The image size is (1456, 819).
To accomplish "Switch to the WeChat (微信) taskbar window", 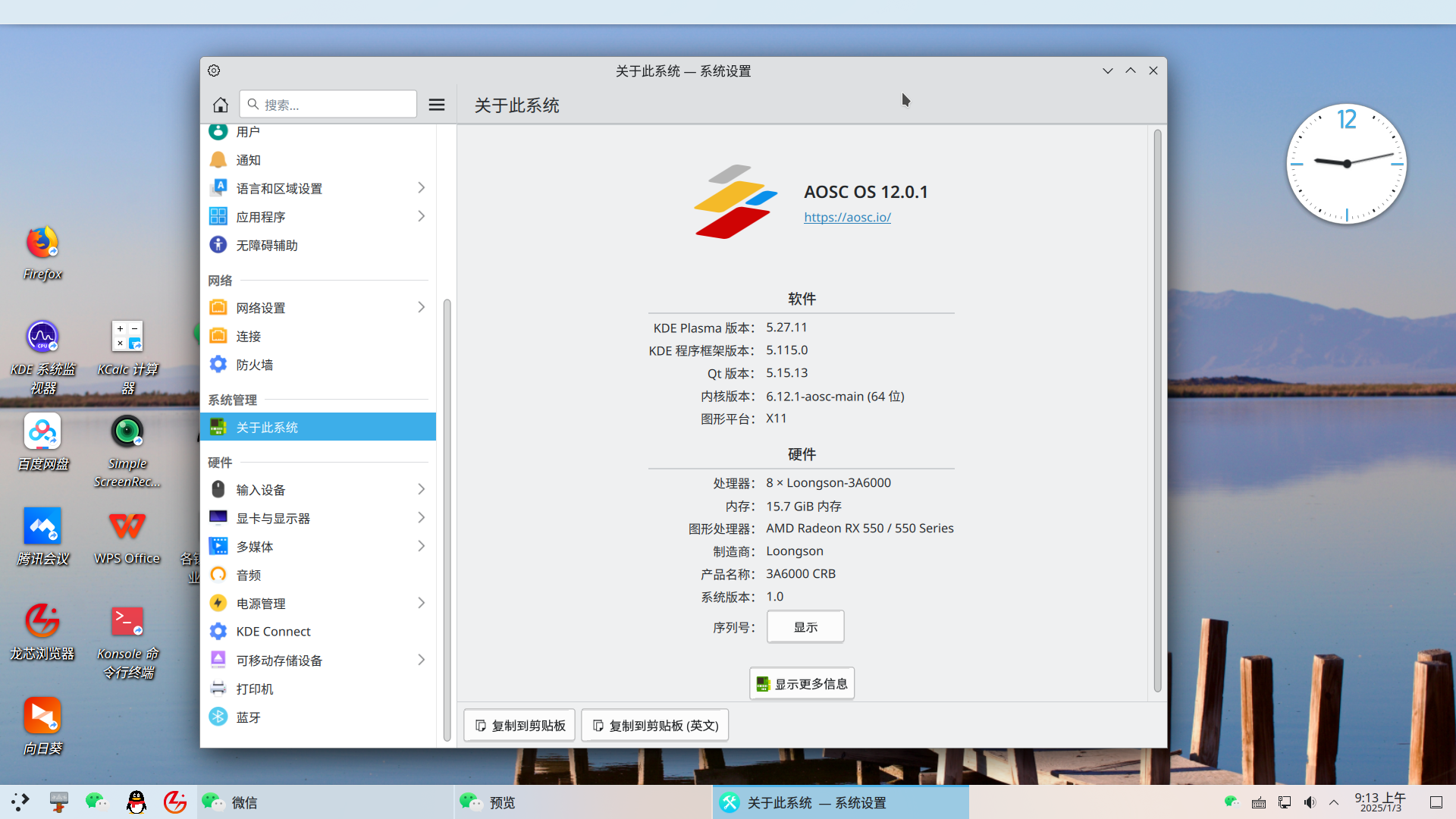I will 326,802.
